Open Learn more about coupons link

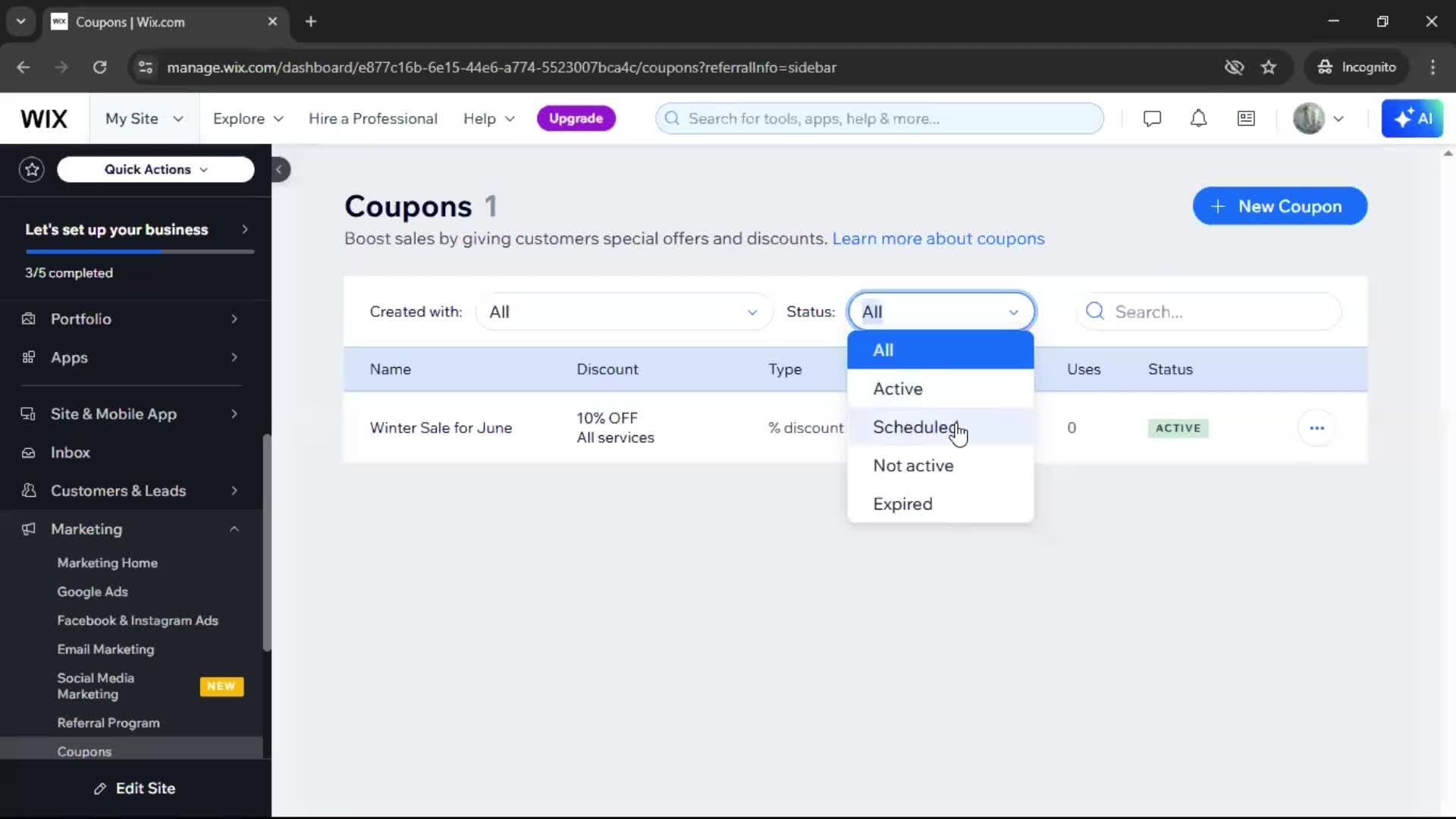[x=938, y=238]
